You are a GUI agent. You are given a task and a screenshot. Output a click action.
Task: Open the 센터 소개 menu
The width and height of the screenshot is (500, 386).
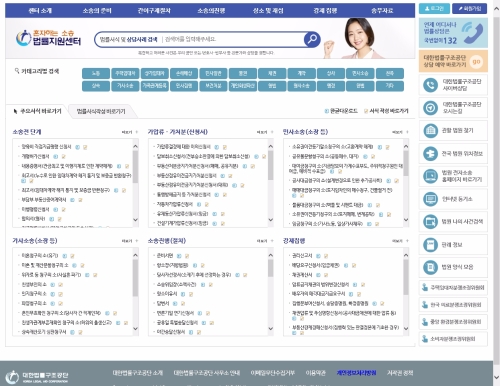click(x=40, y=11)
